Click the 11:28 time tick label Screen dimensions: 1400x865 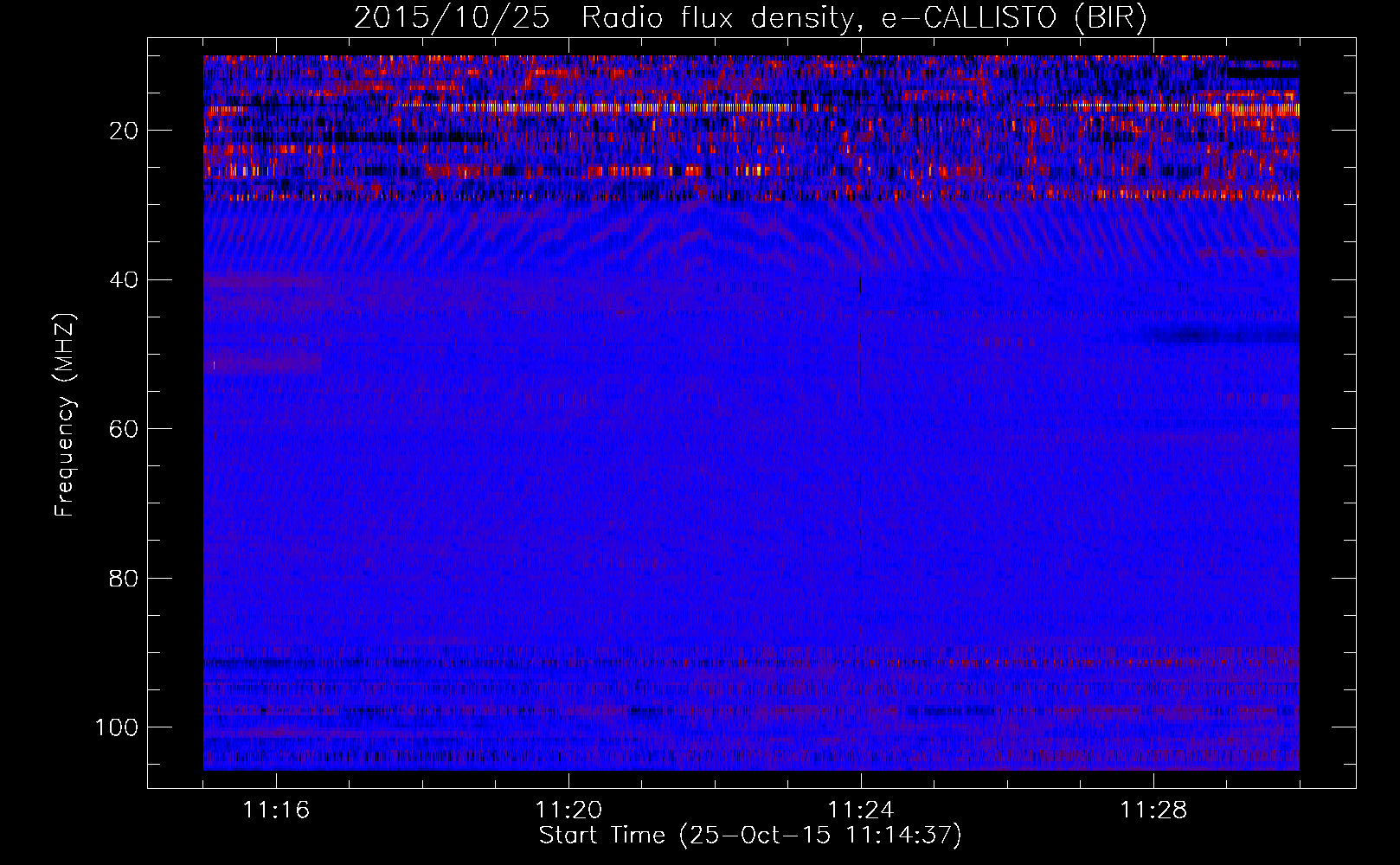pos(1153,810)
